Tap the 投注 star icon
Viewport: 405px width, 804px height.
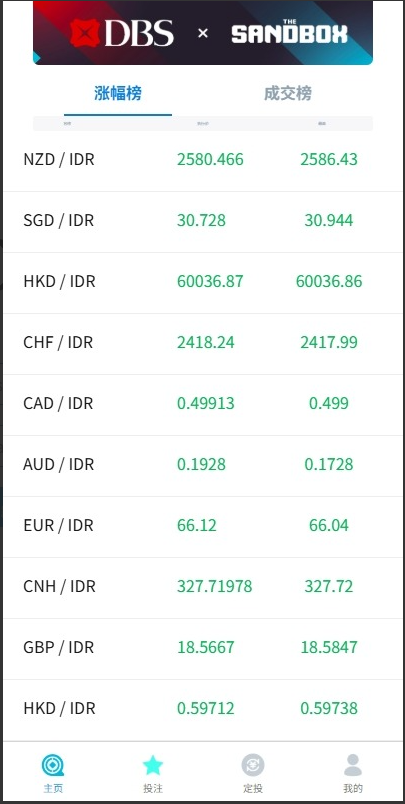pyautogui.click(x=153, y=765)
